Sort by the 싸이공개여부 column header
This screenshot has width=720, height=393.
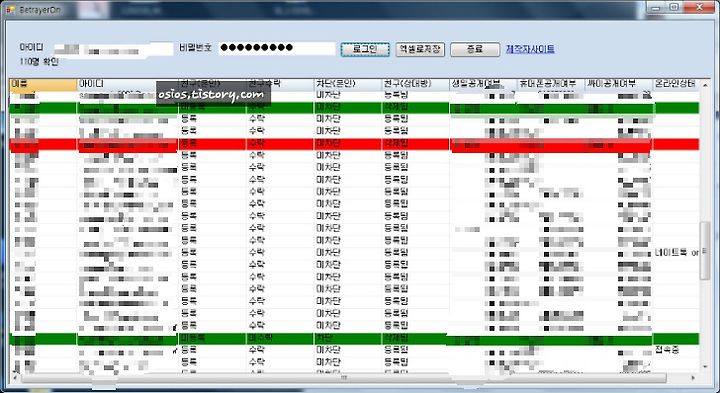pos(618,84)
